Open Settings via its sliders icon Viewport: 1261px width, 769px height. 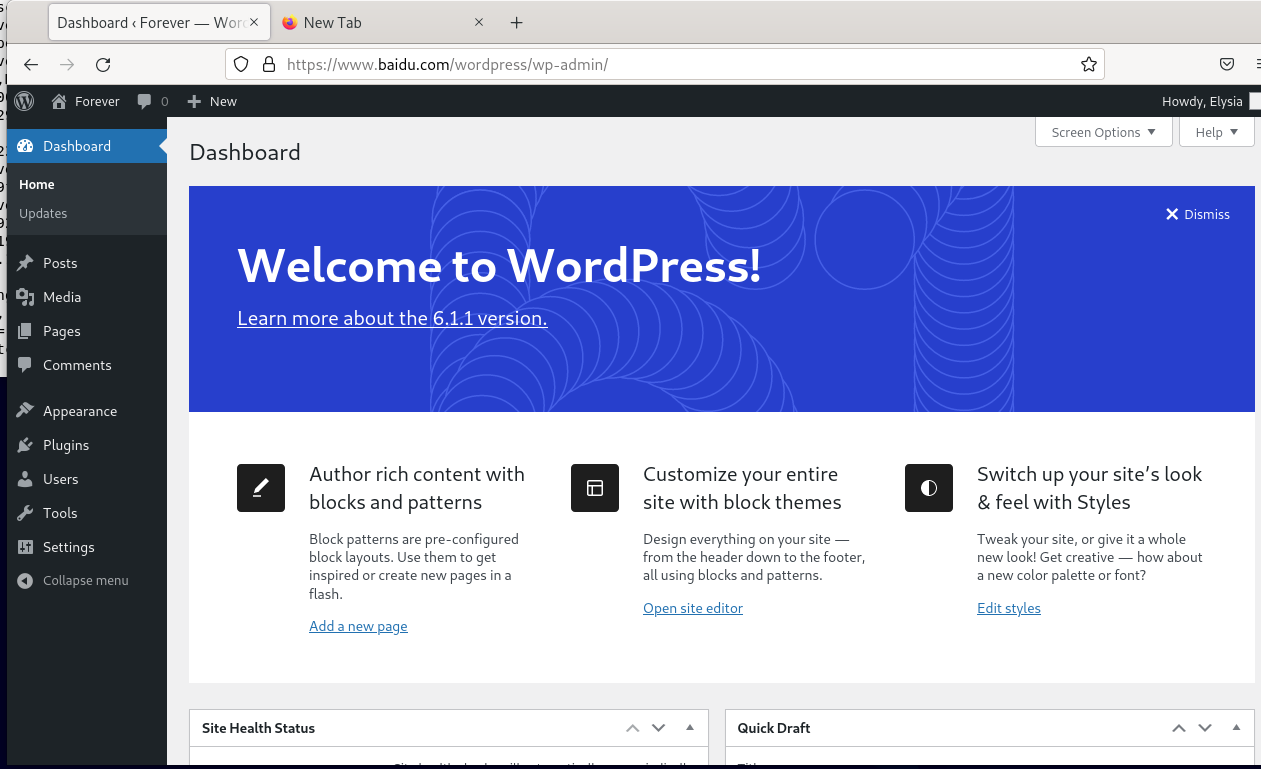[25, 547]
